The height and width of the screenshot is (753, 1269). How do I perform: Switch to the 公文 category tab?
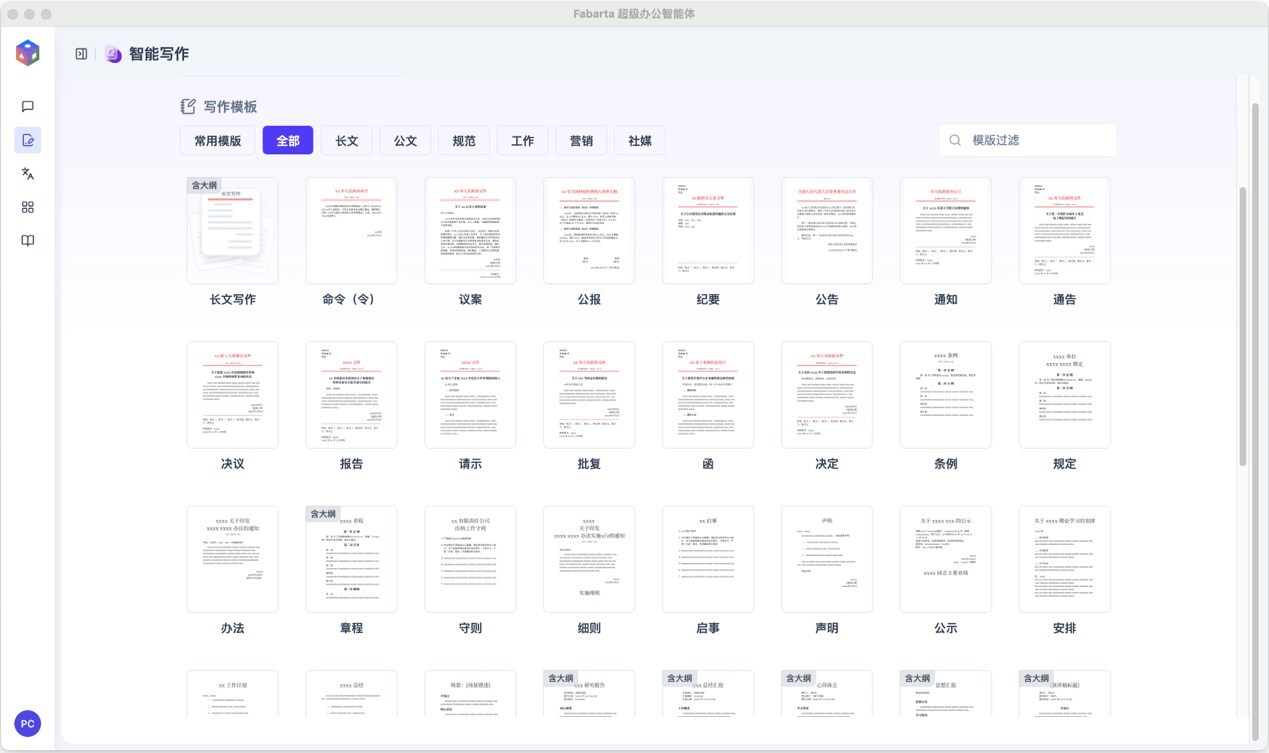(405, 141)
